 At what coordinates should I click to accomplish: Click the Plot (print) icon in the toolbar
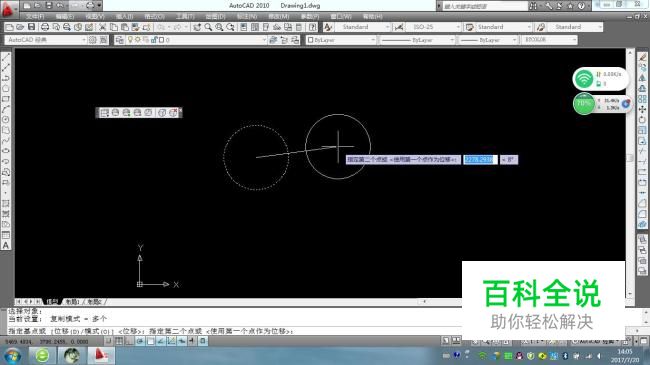tap(45, 27)
